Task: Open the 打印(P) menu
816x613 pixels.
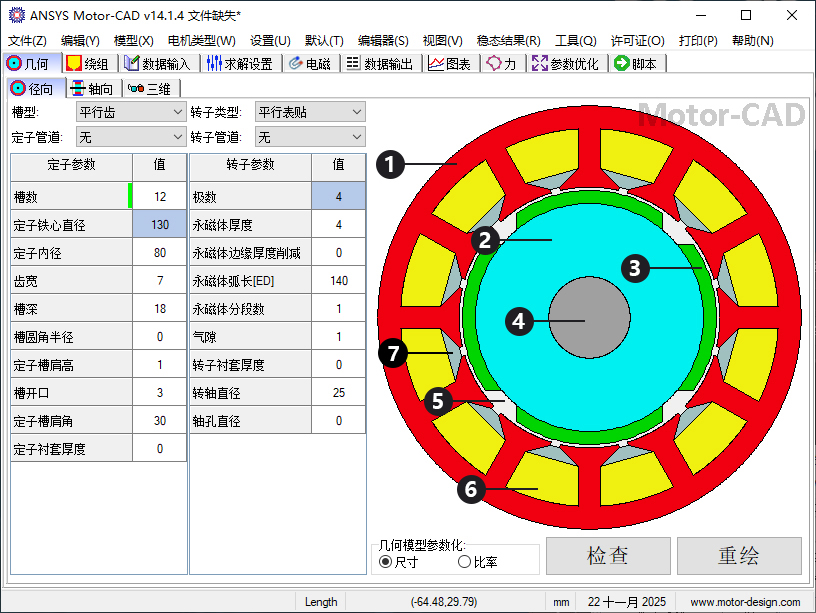Action: (698, 41)
